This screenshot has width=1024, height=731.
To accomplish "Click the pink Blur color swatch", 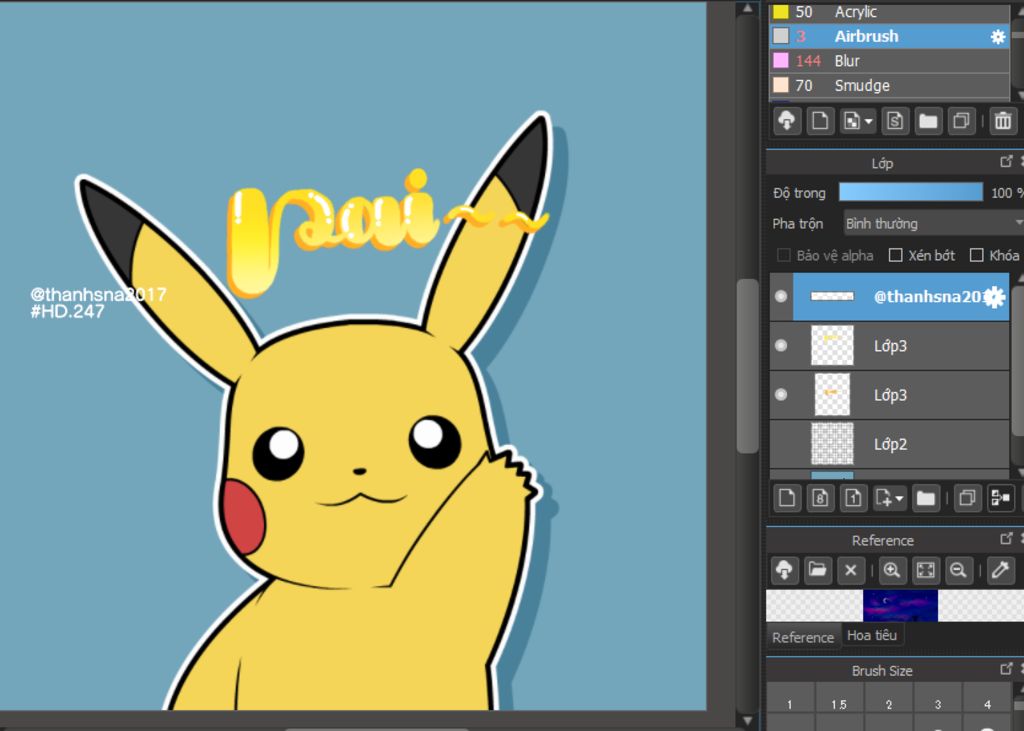I will tap(780, 61).
